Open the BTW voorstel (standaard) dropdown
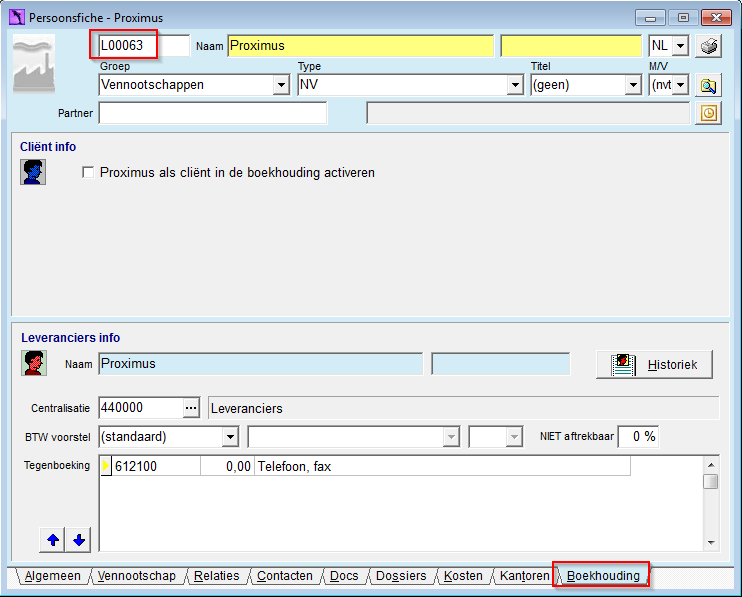 pos(230,437)
